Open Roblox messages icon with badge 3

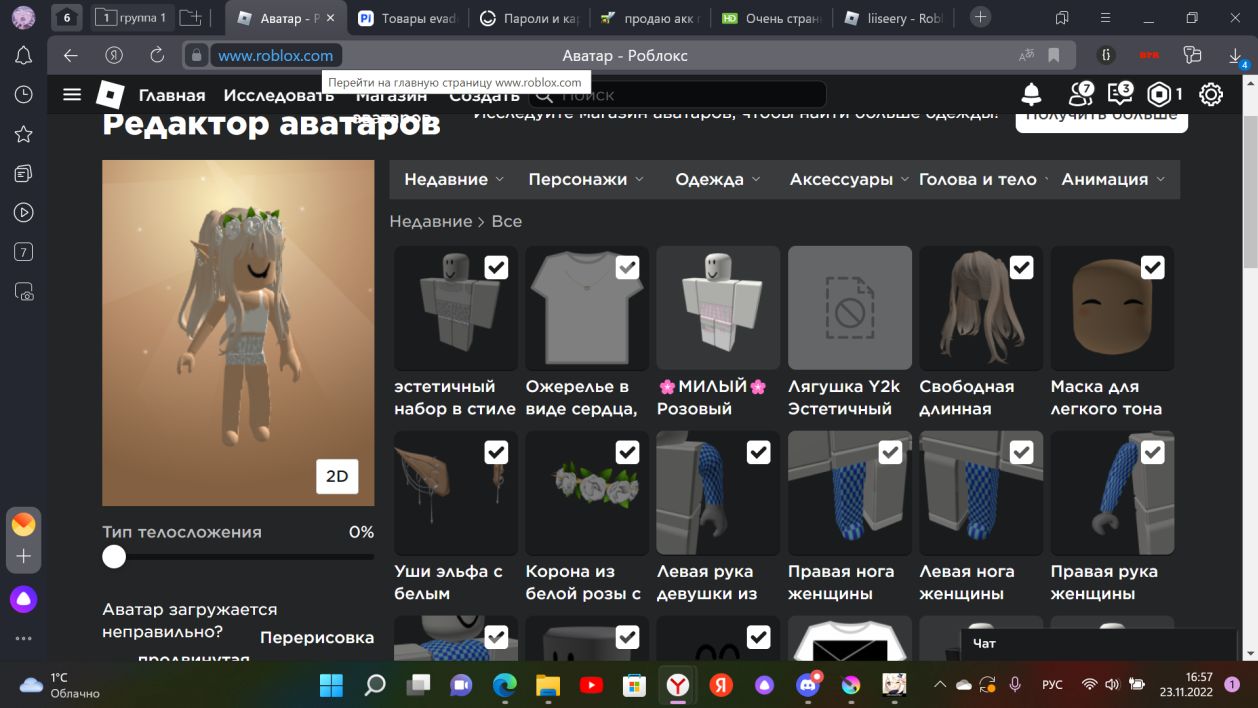click(1120, 94)
